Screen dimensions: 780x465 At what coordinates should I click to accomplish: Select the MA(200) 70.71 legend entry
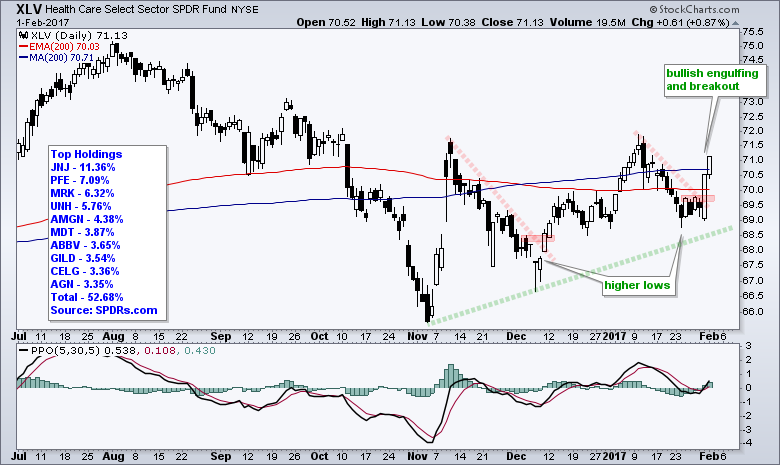click(x=56, y=58)
